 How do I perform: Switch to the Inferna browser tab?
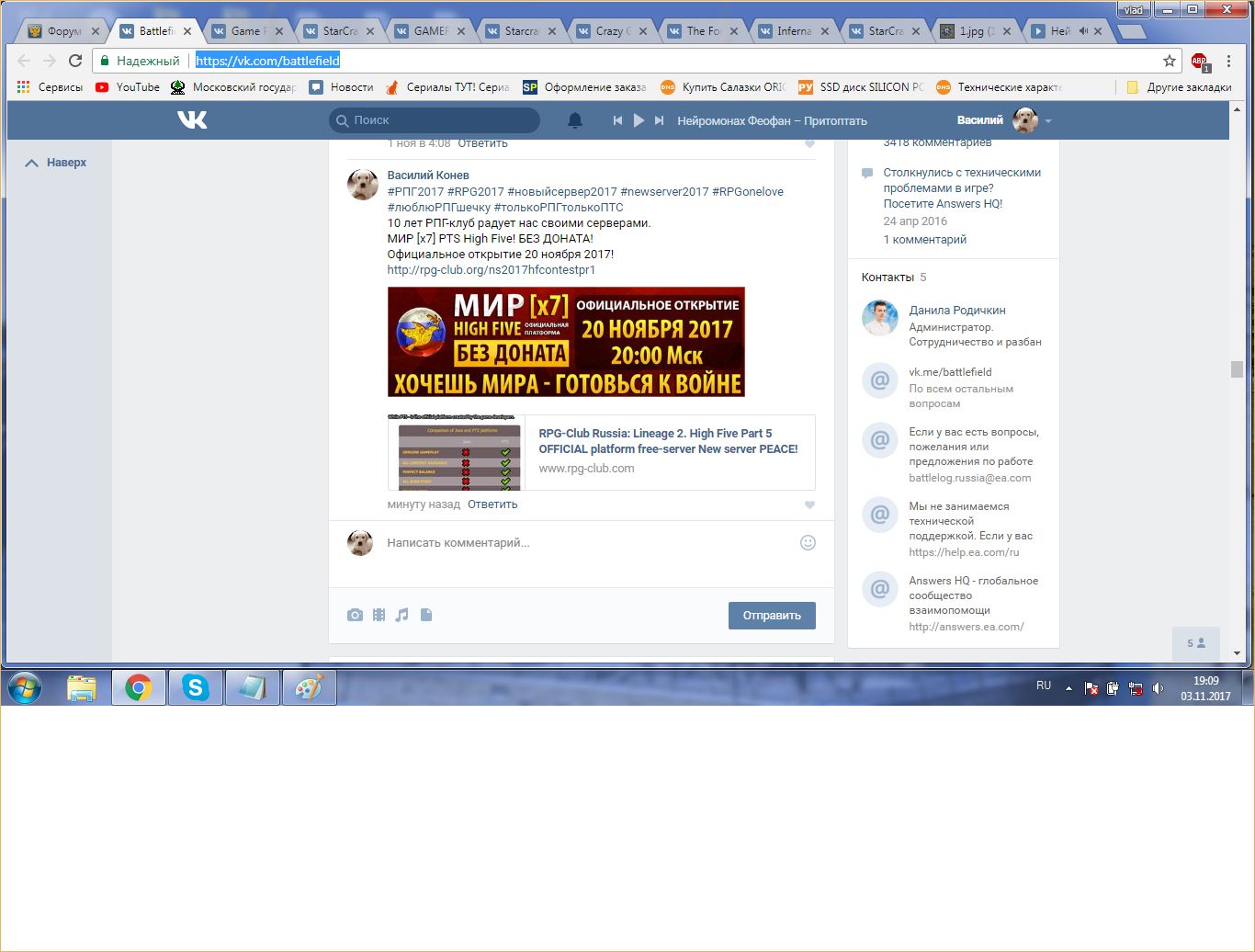point(793,31)
